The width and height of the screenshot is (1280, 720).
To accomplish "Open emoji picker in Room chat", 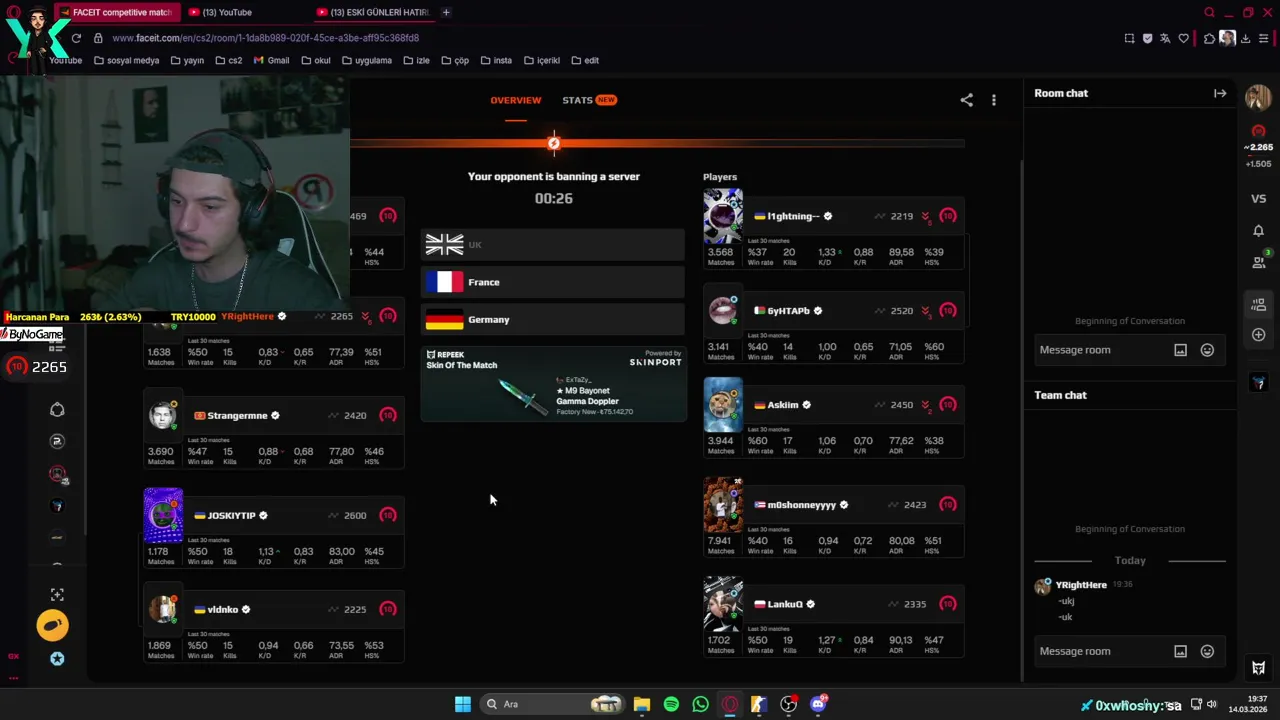I will pyautogui.click(x=1207, y=350).
